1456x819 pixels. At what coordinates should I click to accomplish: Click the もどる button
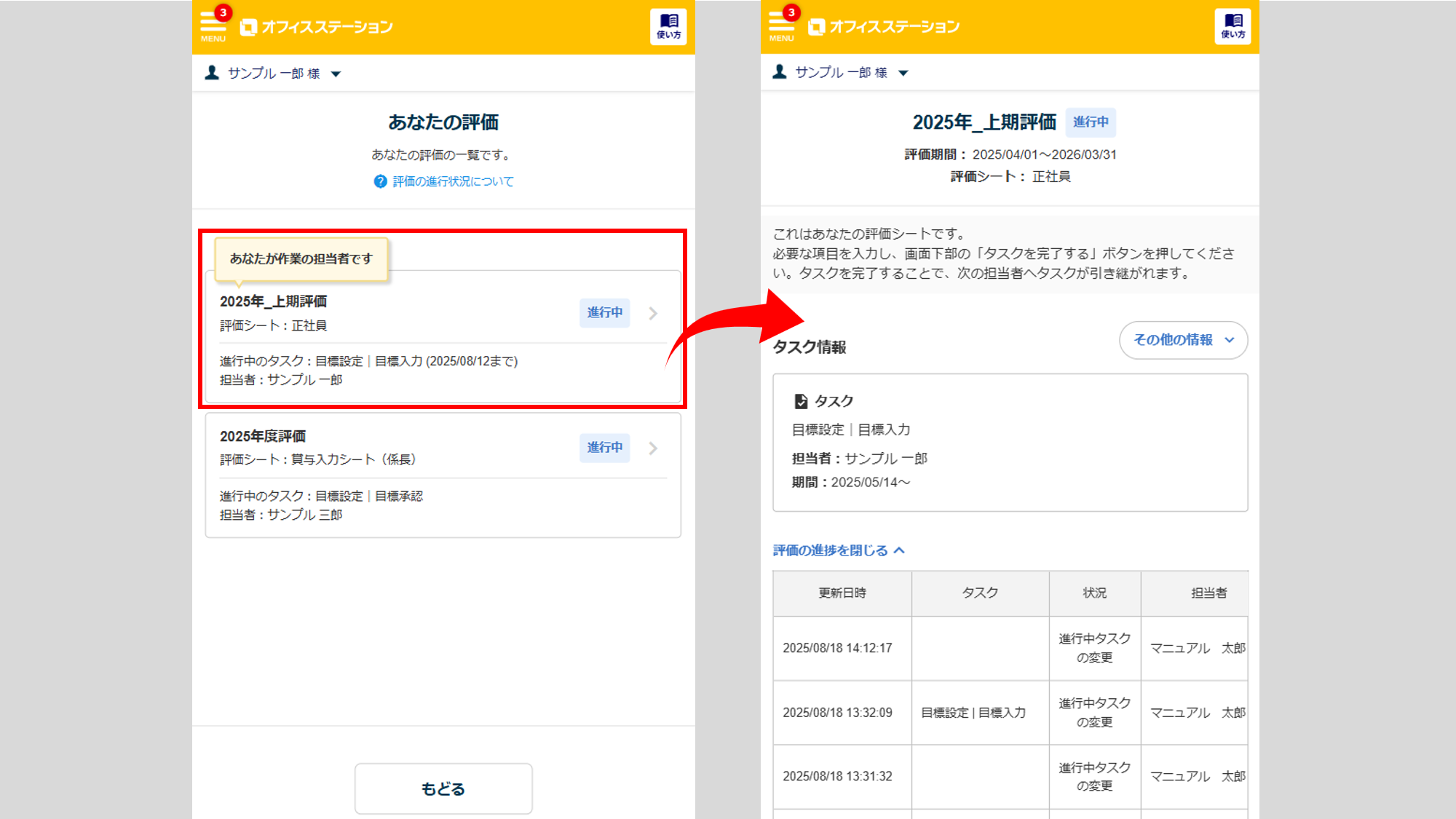pos(443,788)
